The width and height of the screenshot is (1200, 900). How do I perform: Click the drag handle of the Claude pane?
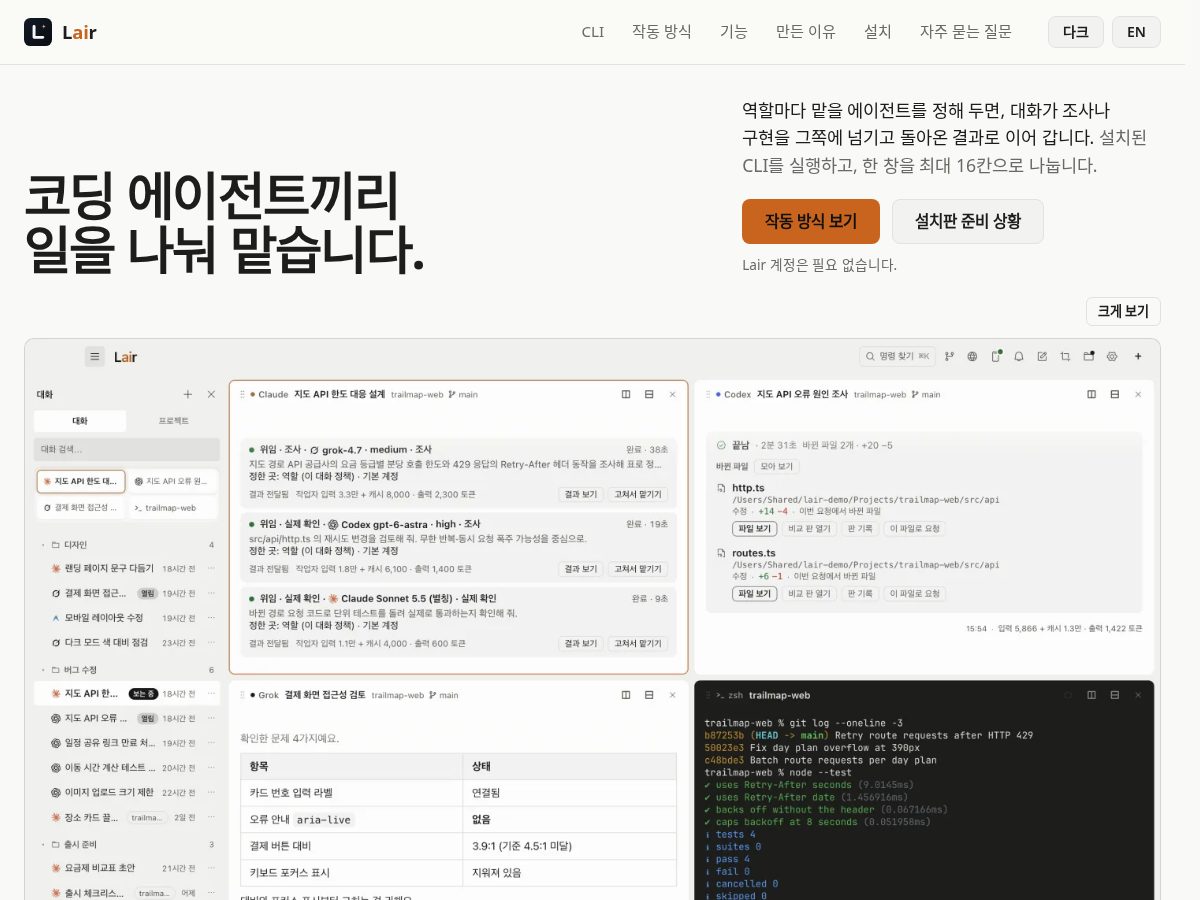click(242, 394)
